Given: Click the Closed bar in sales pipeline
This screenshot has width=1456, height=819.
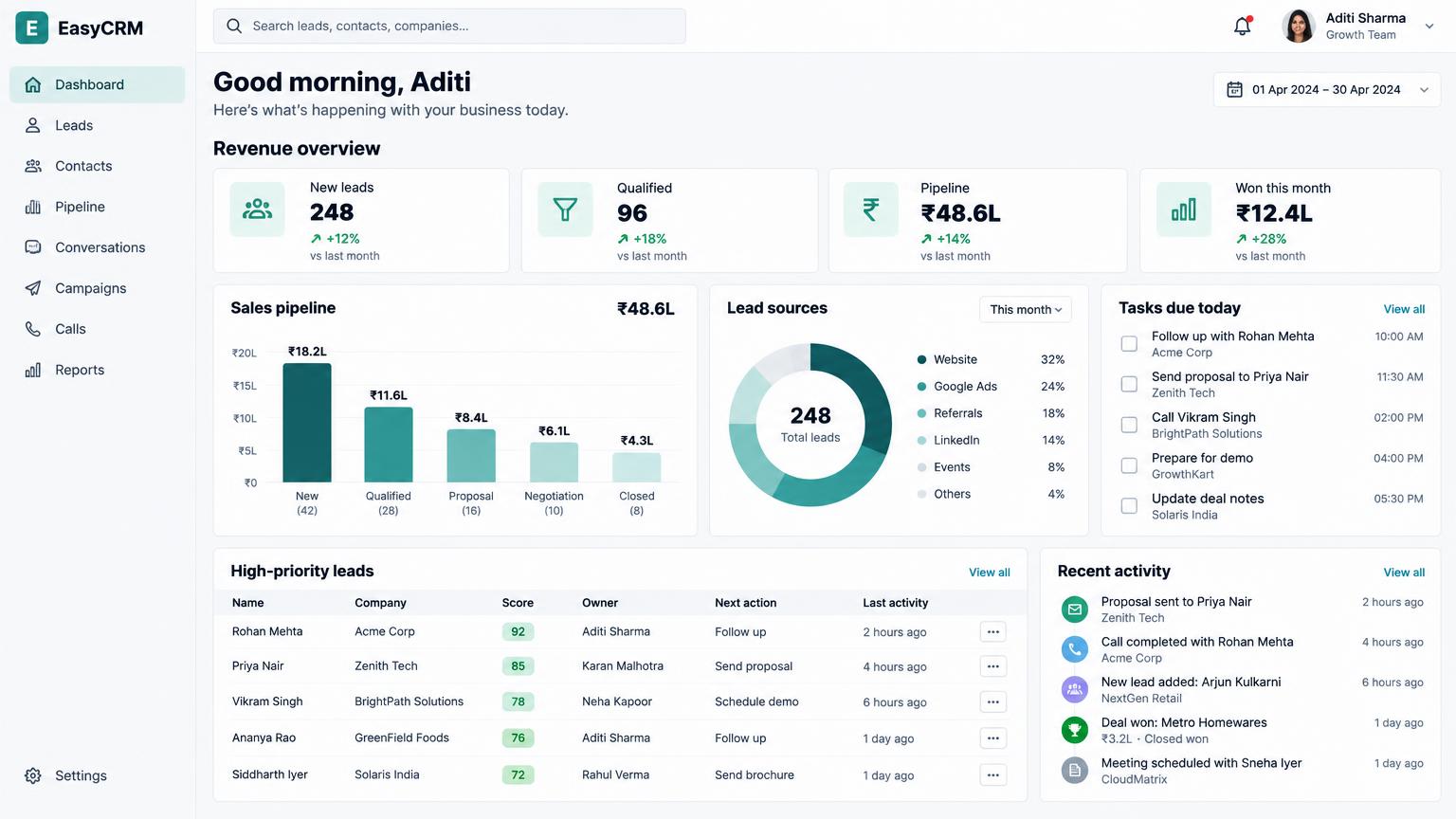Looking at the screenshot, I should (636, 467).
